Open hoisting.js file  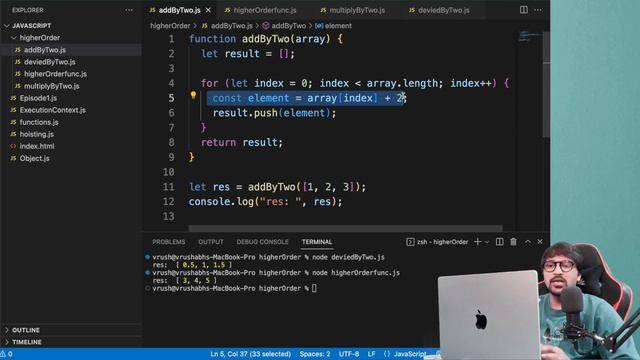(x=36, y=134)
